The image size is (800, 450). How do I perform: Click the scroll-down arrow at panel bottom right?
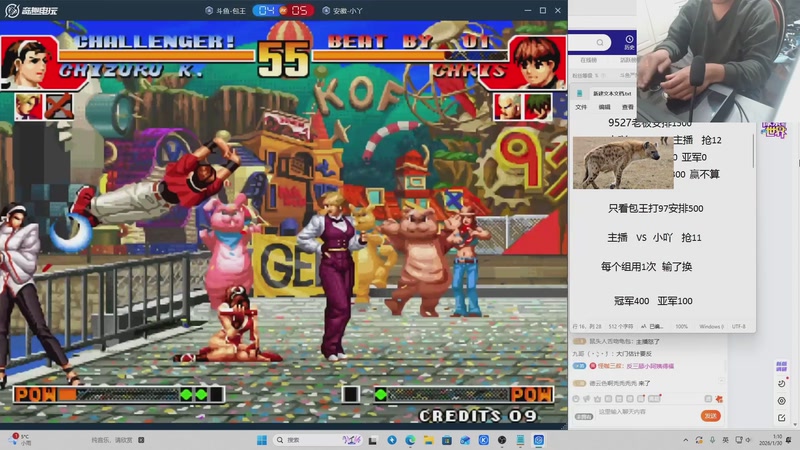[x=795, y=425]
